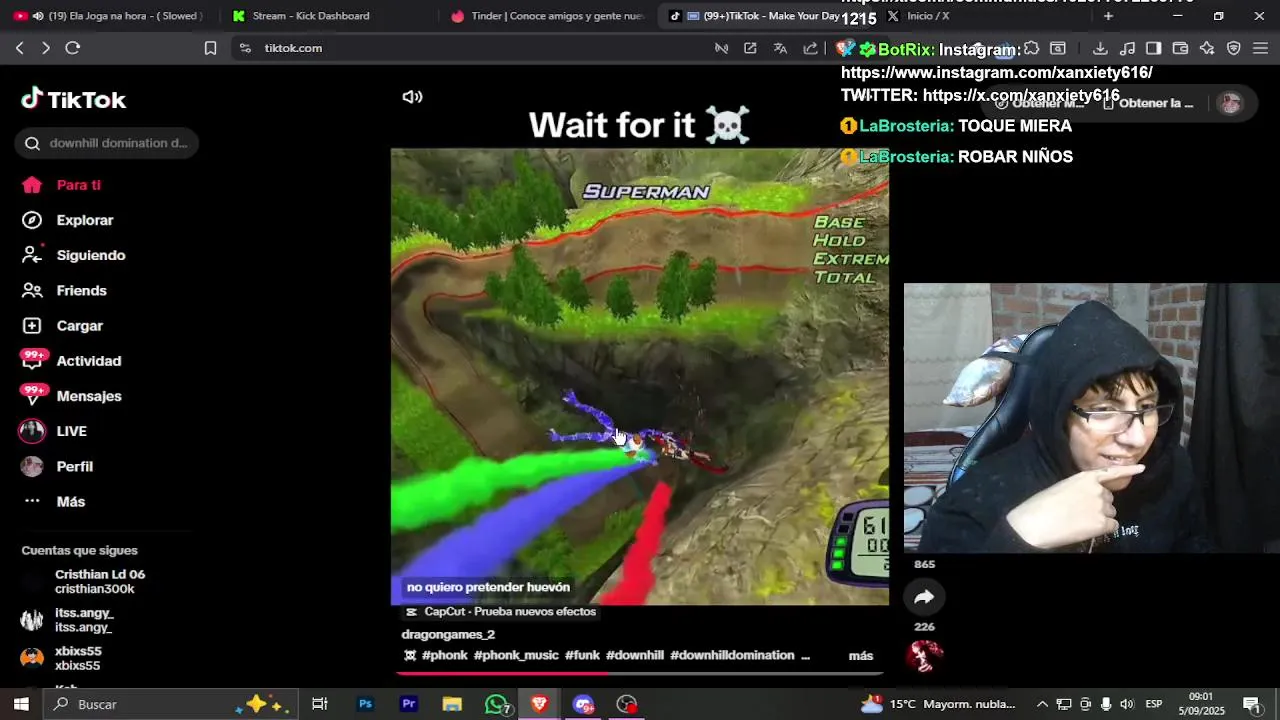Image resolution: width=1280 pixels, height=720 pixels.
Task: Open the Windows Start menu
Action: 21,704
